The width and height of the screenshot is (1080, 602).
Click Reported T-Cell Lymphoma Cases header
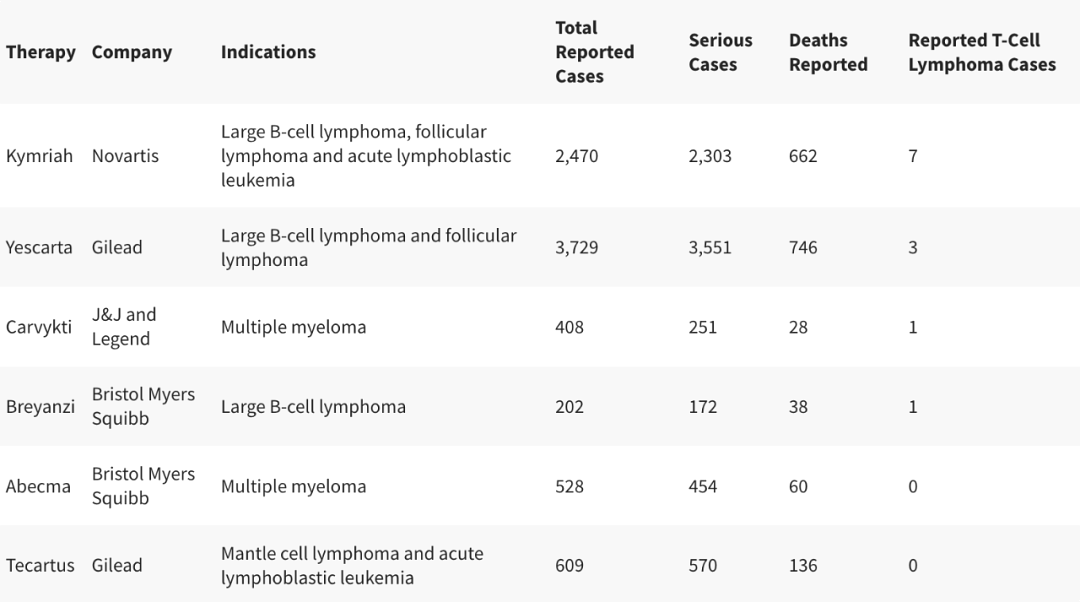coord(982,52)
